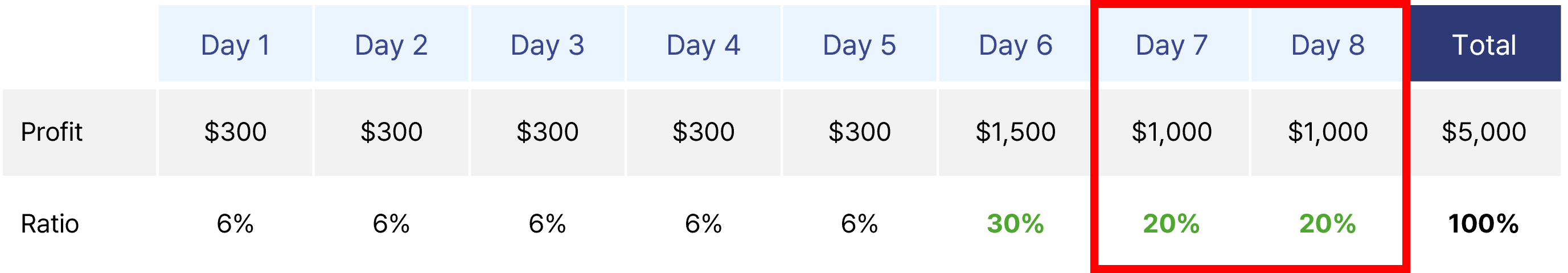Click the green 30% ratio value
This screenshot has height=273, width=1568.
[1015, 223]
